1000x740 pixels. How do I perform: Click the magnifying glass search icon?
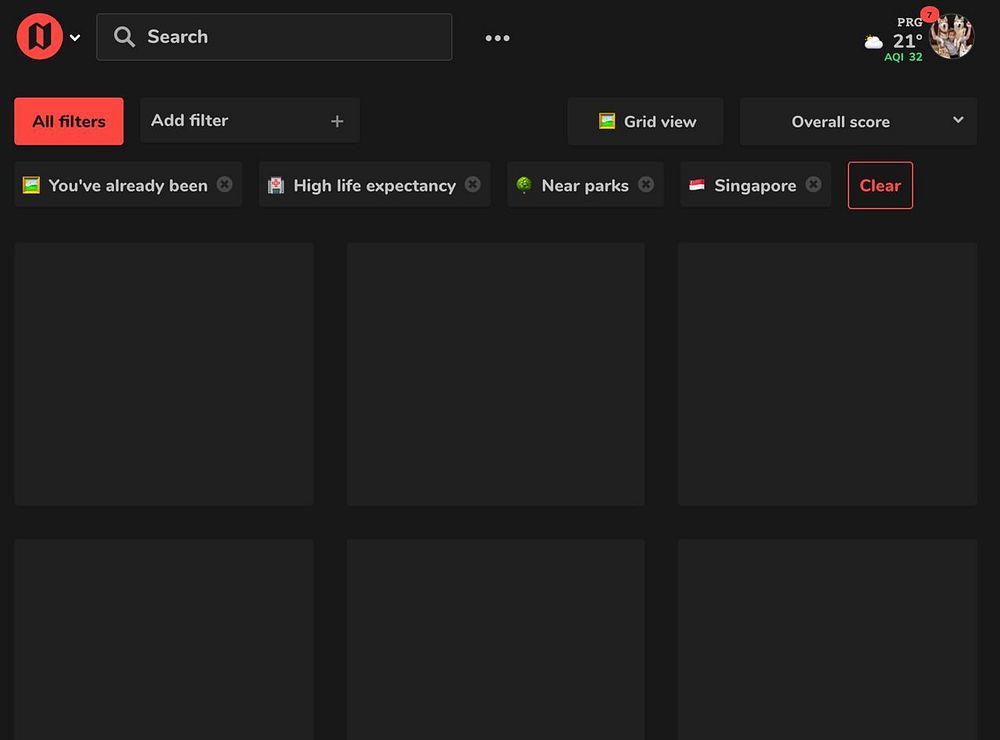[124, 37]
